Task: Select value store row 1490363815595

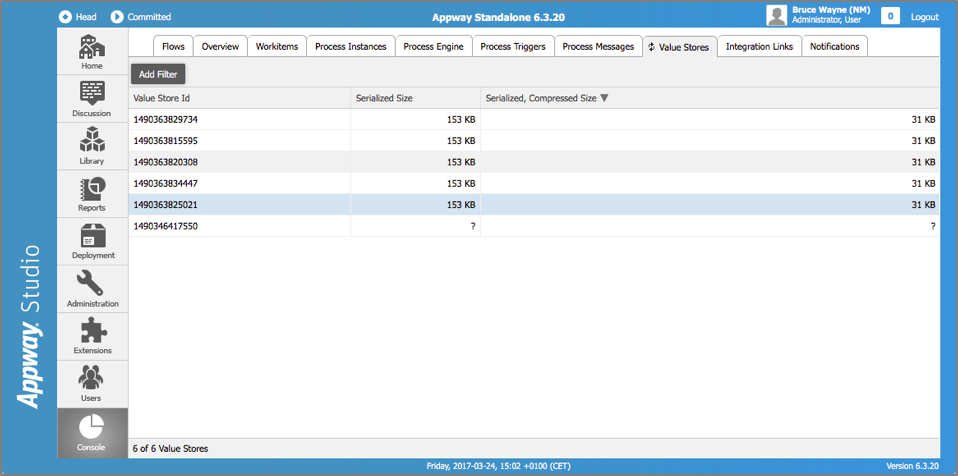Action: point(534,141)
